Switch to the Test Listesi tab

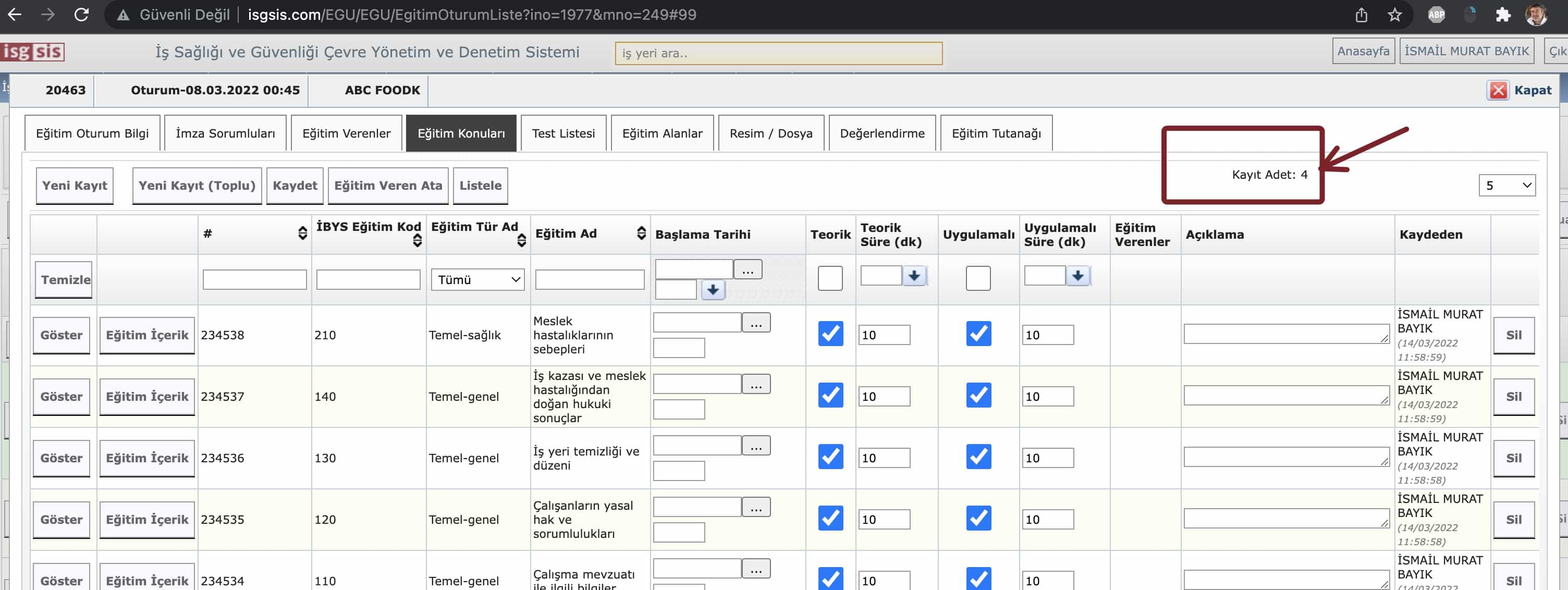tap(563, 133)
